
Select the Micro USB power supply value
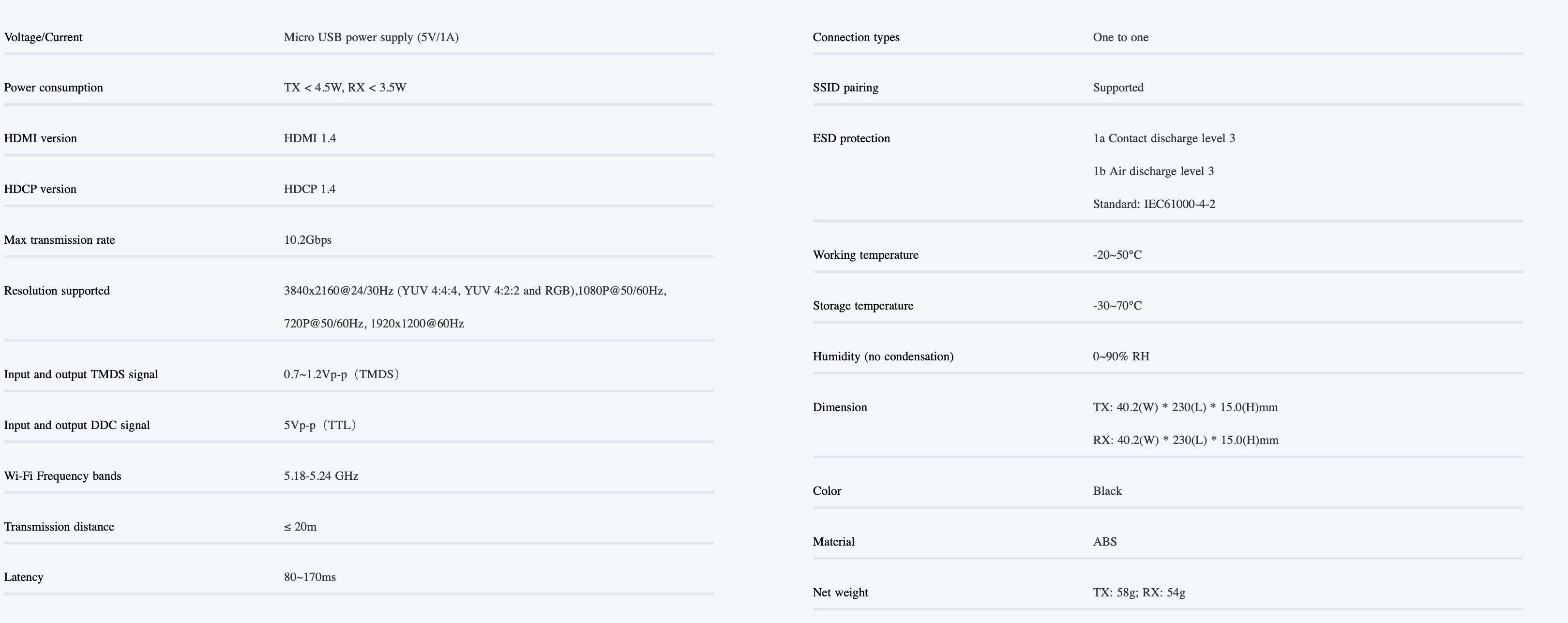click(371, 37)
